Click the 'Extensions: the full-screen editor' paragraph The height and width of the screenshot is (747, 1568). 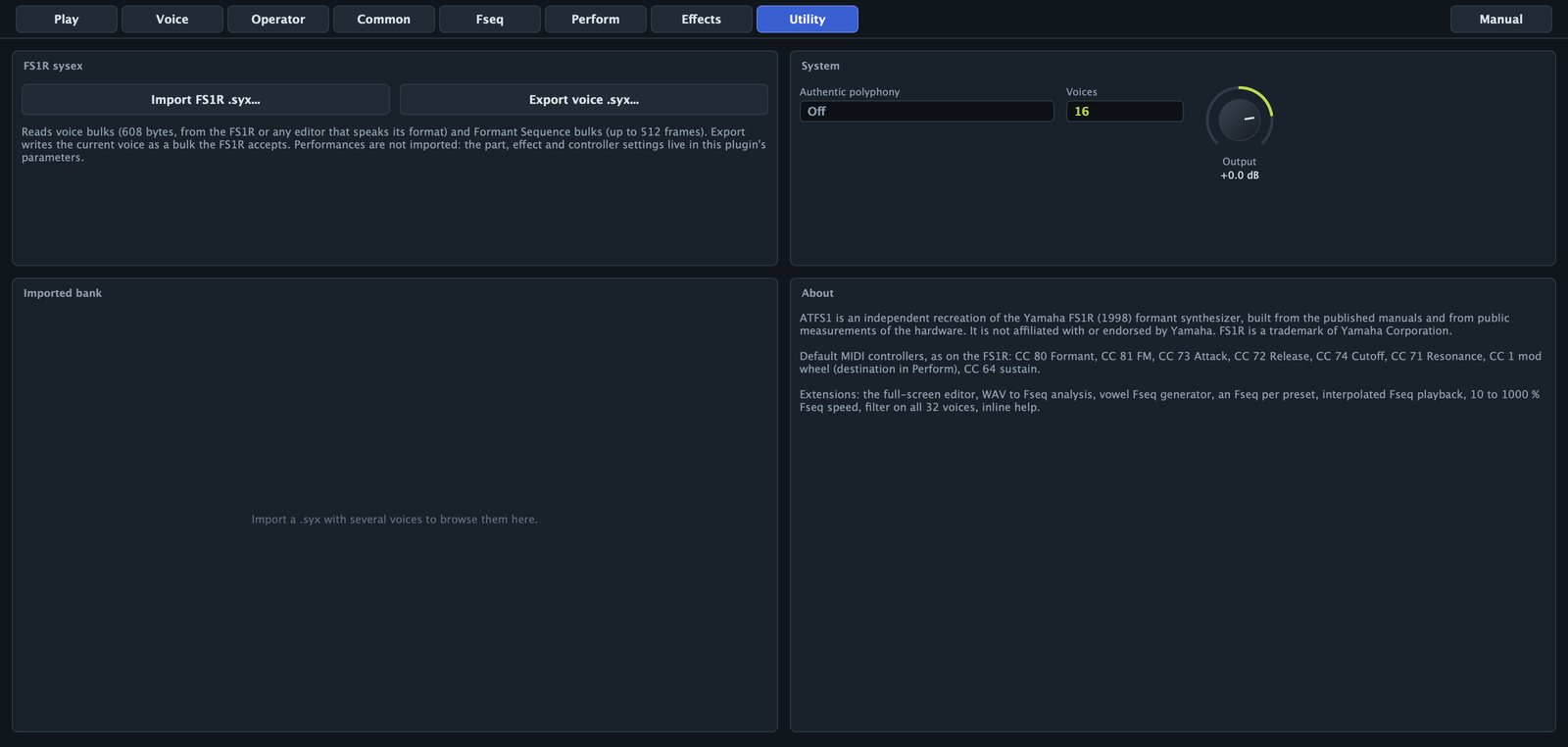click(x=1170, y=401)
